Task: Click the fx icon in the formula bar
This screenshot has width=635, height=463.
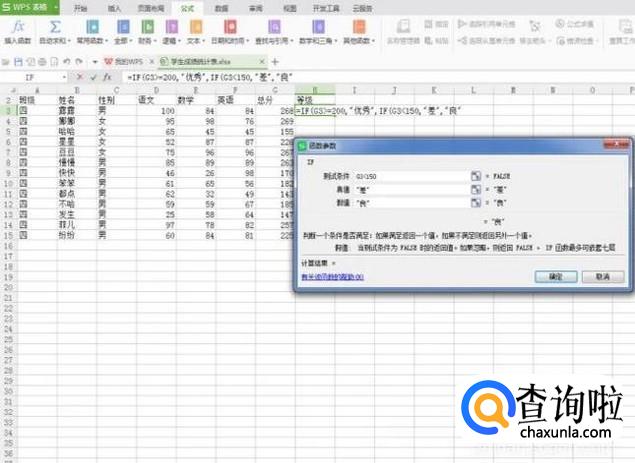Action: click(107, 77)
